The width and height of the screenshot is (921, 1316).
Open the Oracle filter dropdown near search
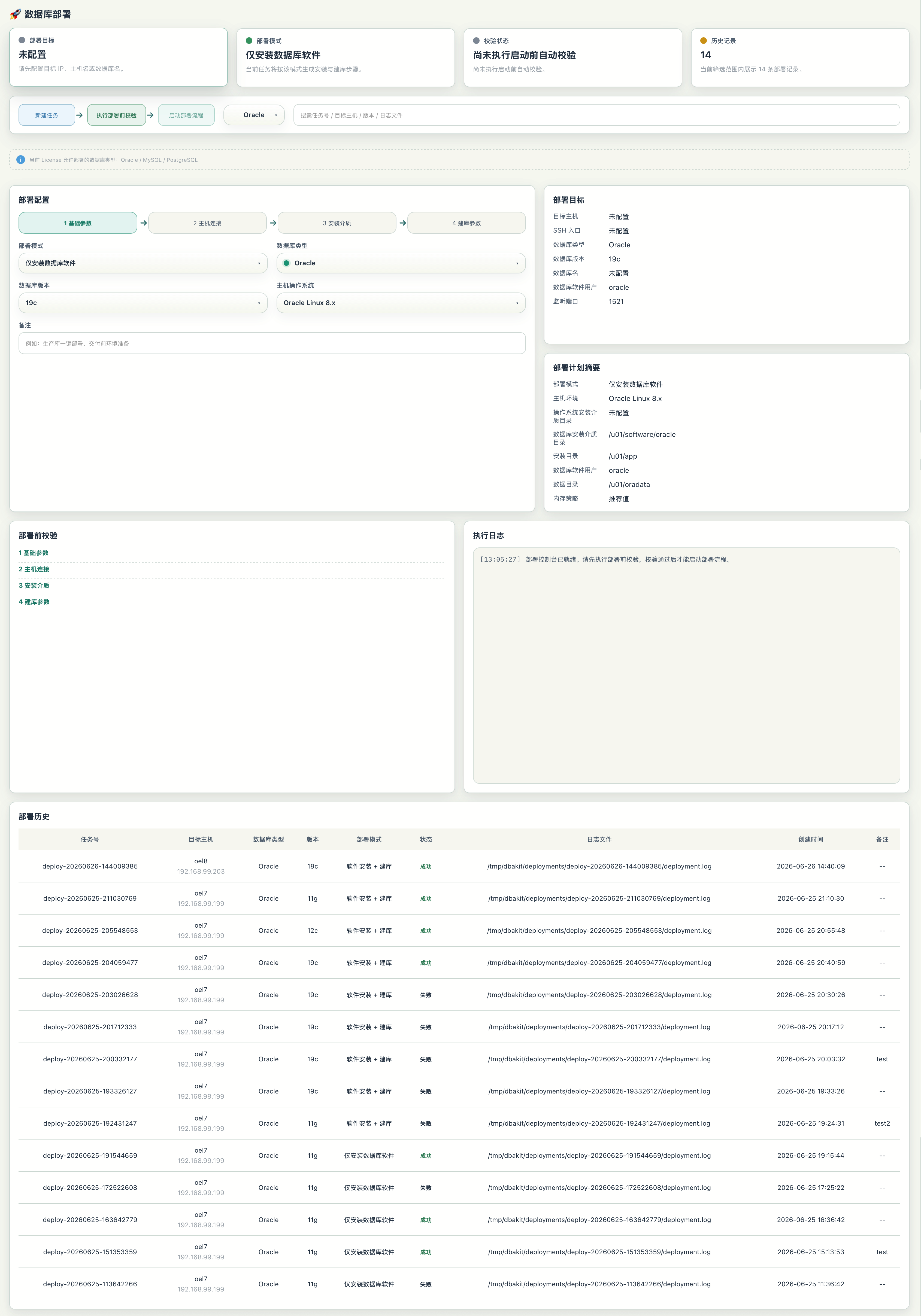pos(254,115)
